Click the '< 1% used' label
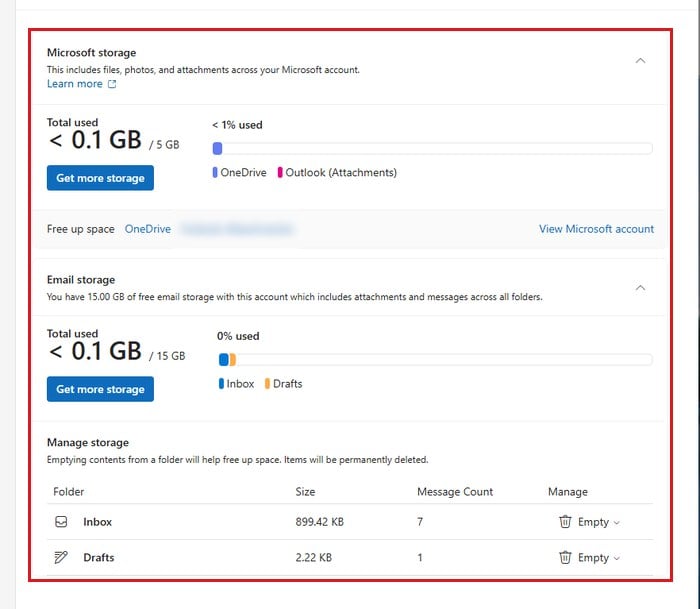 237,125
